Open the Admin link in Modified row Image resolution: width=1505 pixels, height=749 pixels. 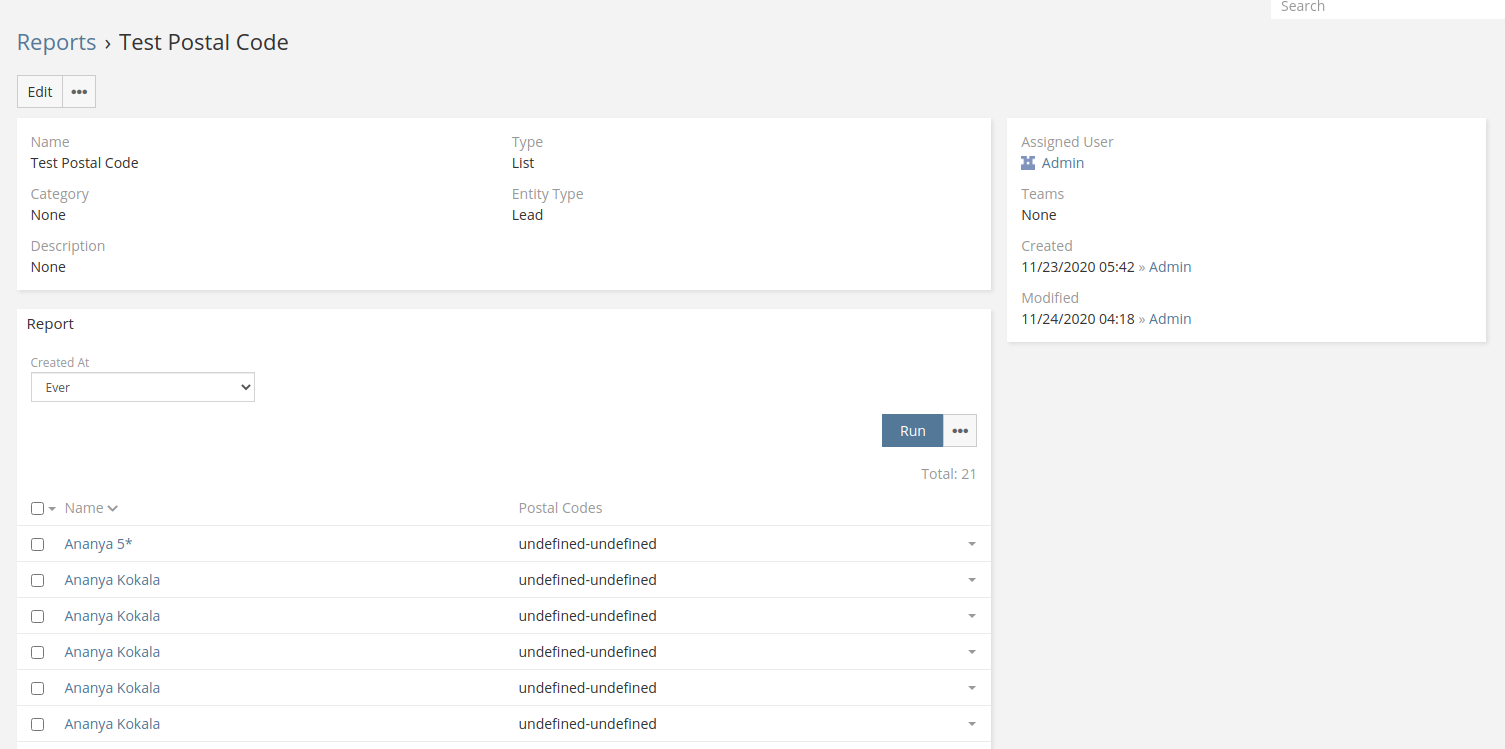1170,319
